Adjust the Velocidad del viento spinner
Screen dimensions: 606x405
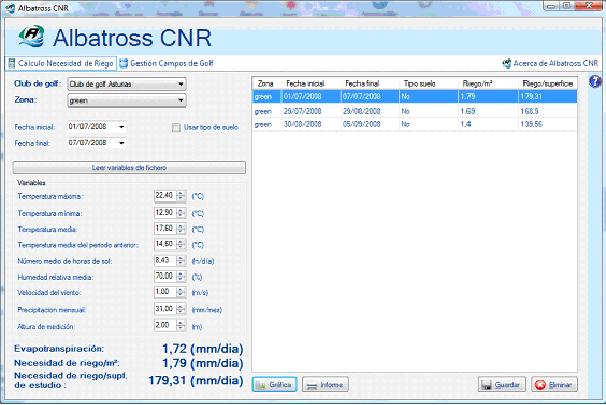tap(181, 292)
